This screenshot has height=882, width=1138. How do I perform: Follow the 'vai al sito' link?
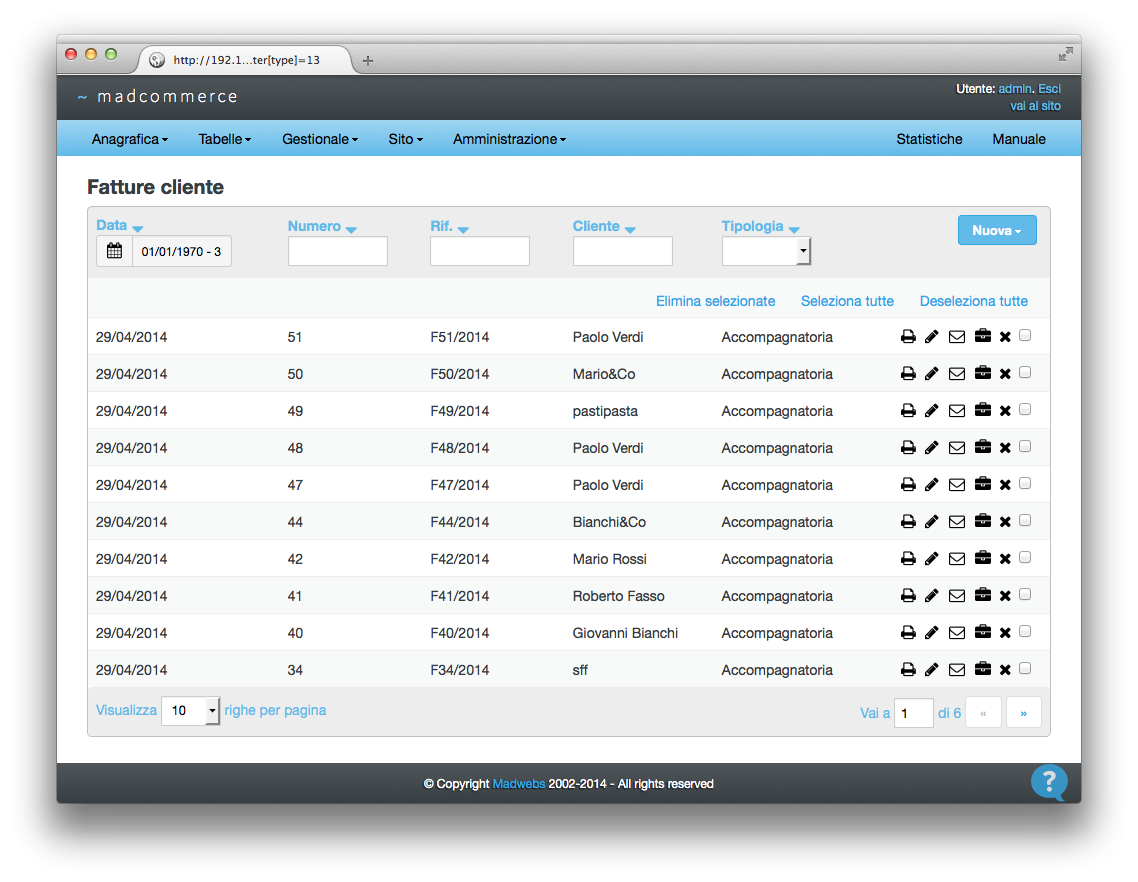coord(1036,106)
